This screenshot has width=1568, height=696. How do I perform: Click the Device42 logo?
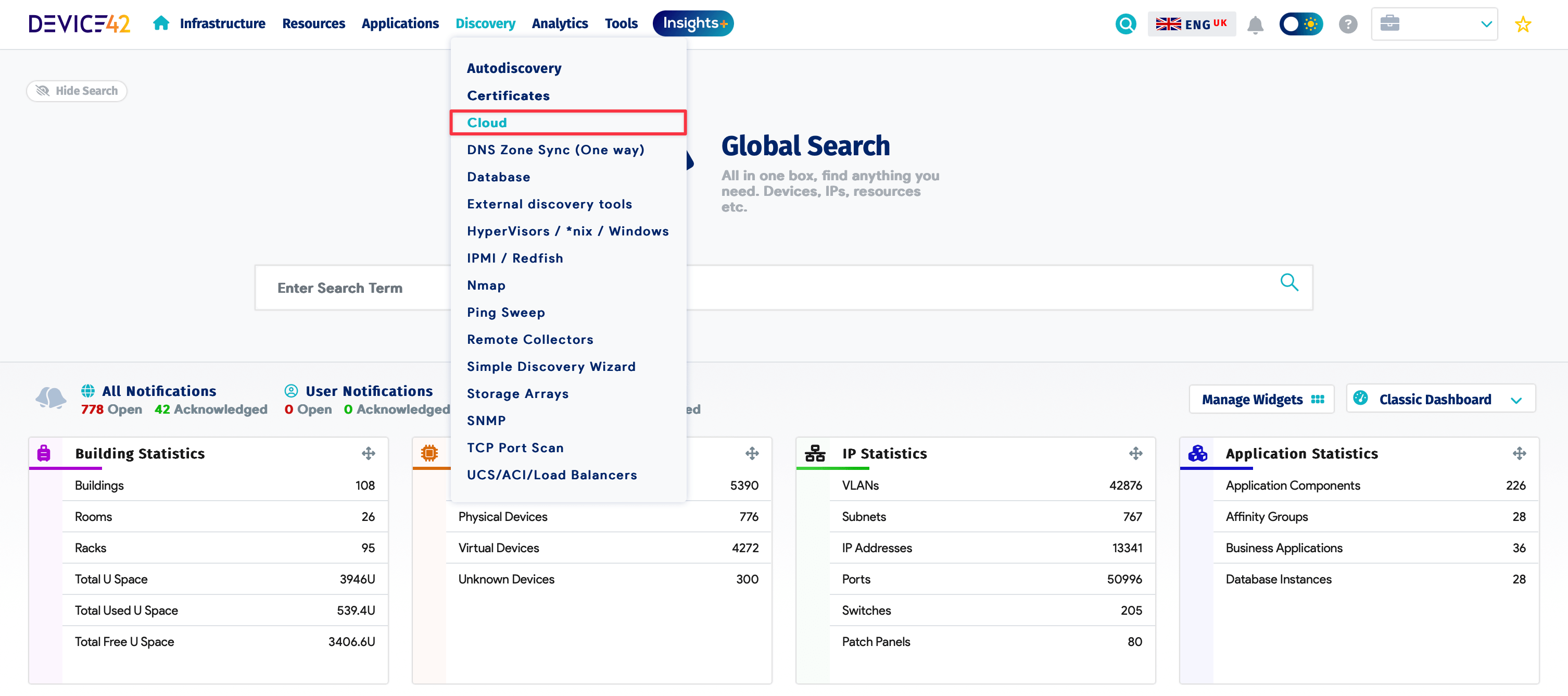point(79,24)
